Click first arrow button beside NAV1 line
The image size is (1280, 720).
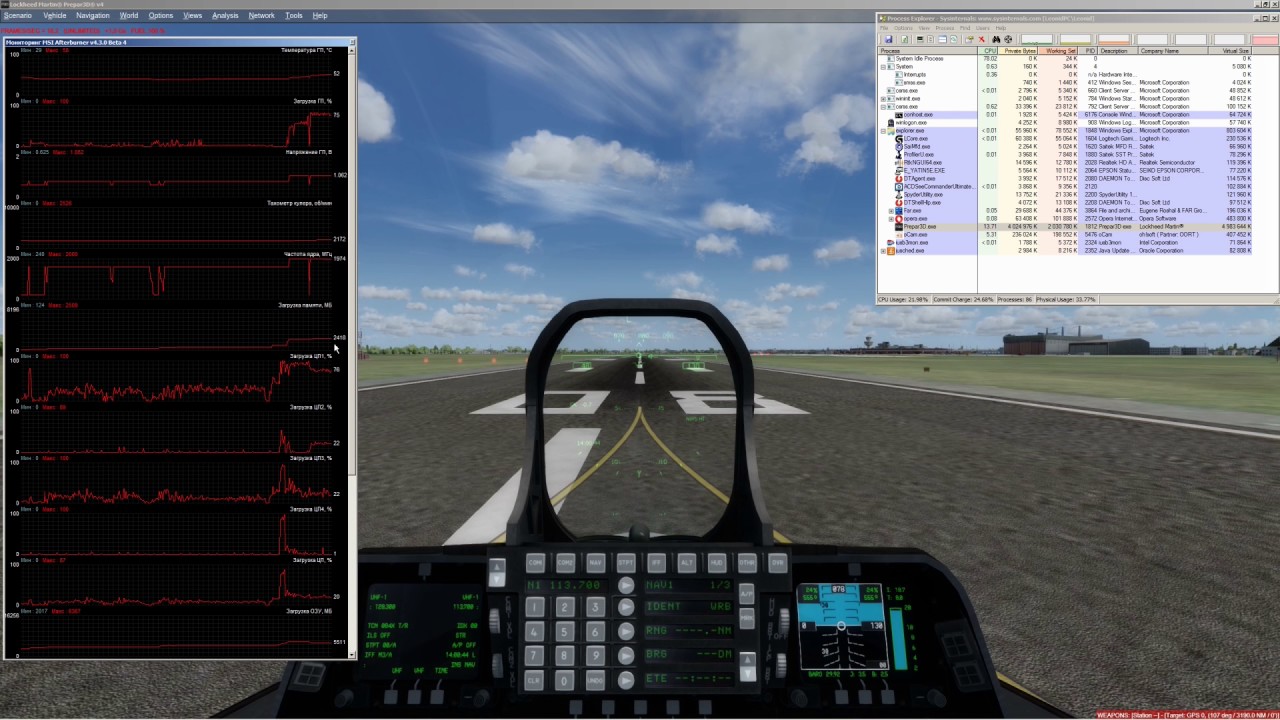pyautogui.click(x=626, y=585)
